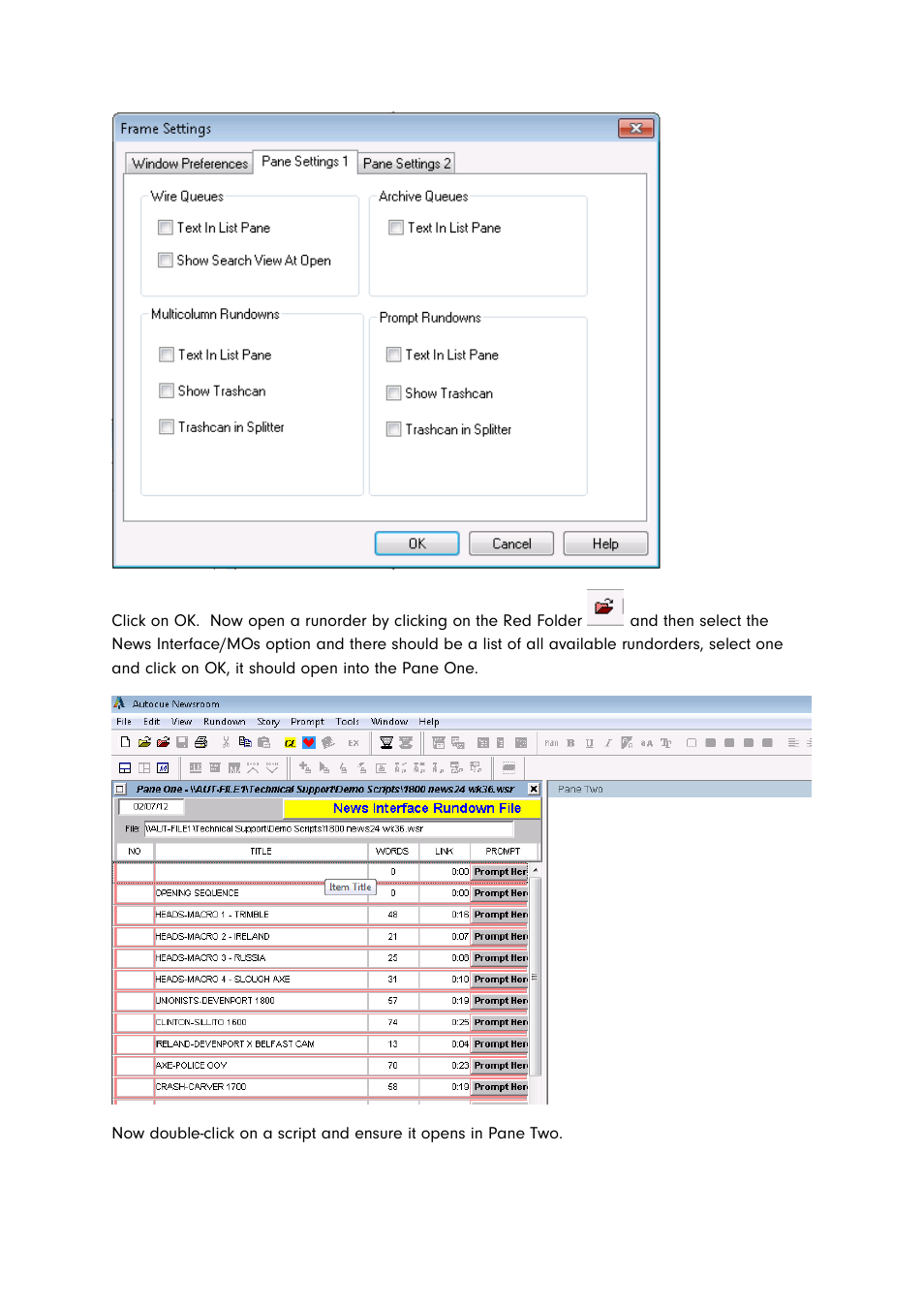
Task: Close Pane One with its X button
Action: click(534, 789)
